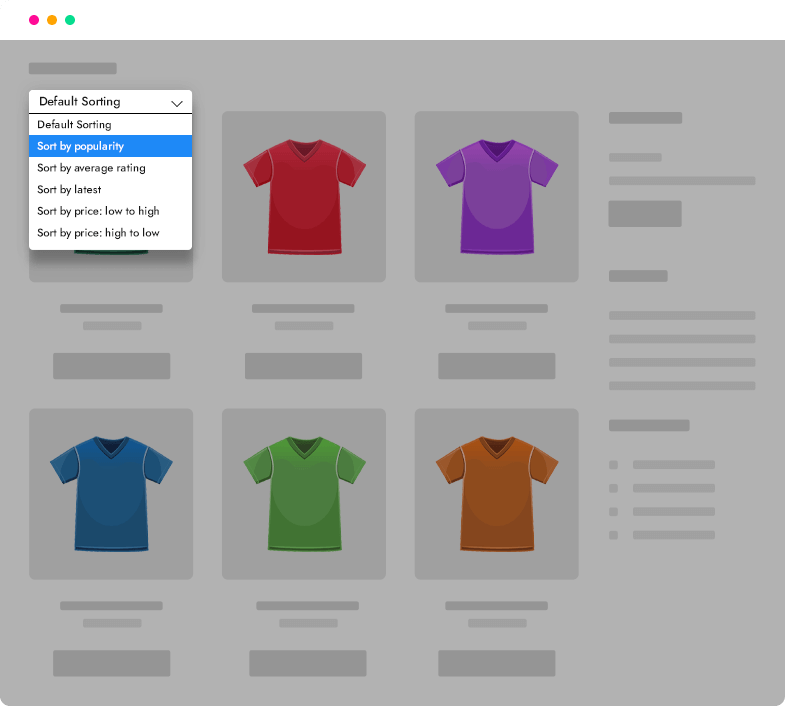Click the button under the red t-shirt

tap(303, 366)
